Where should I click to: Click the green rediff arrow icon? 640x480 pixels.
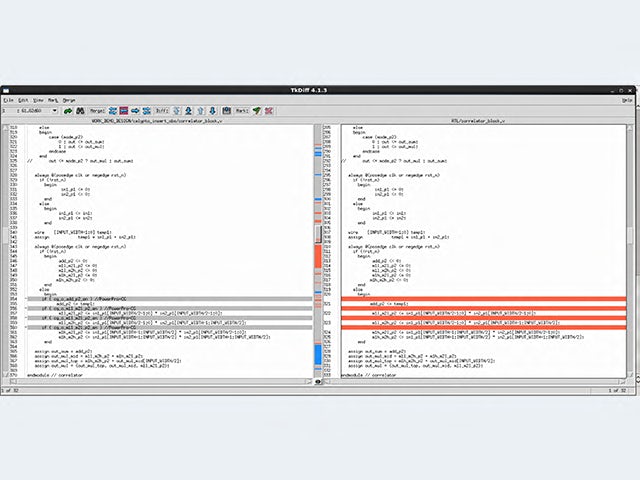[x=68, y=111]
